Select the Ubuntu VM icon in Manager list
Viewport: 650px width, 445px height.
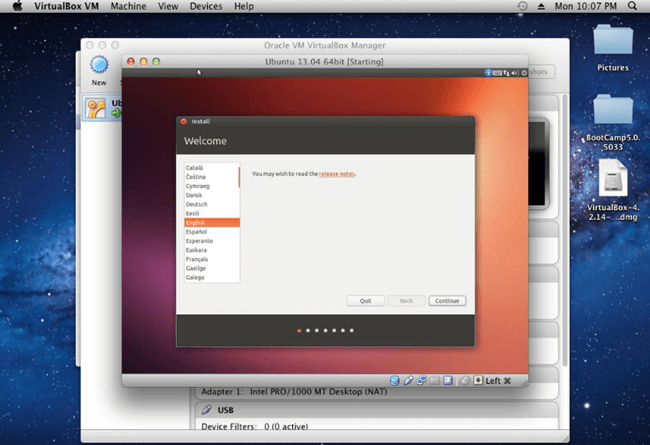pyautogui.click(x=96, y=108)
